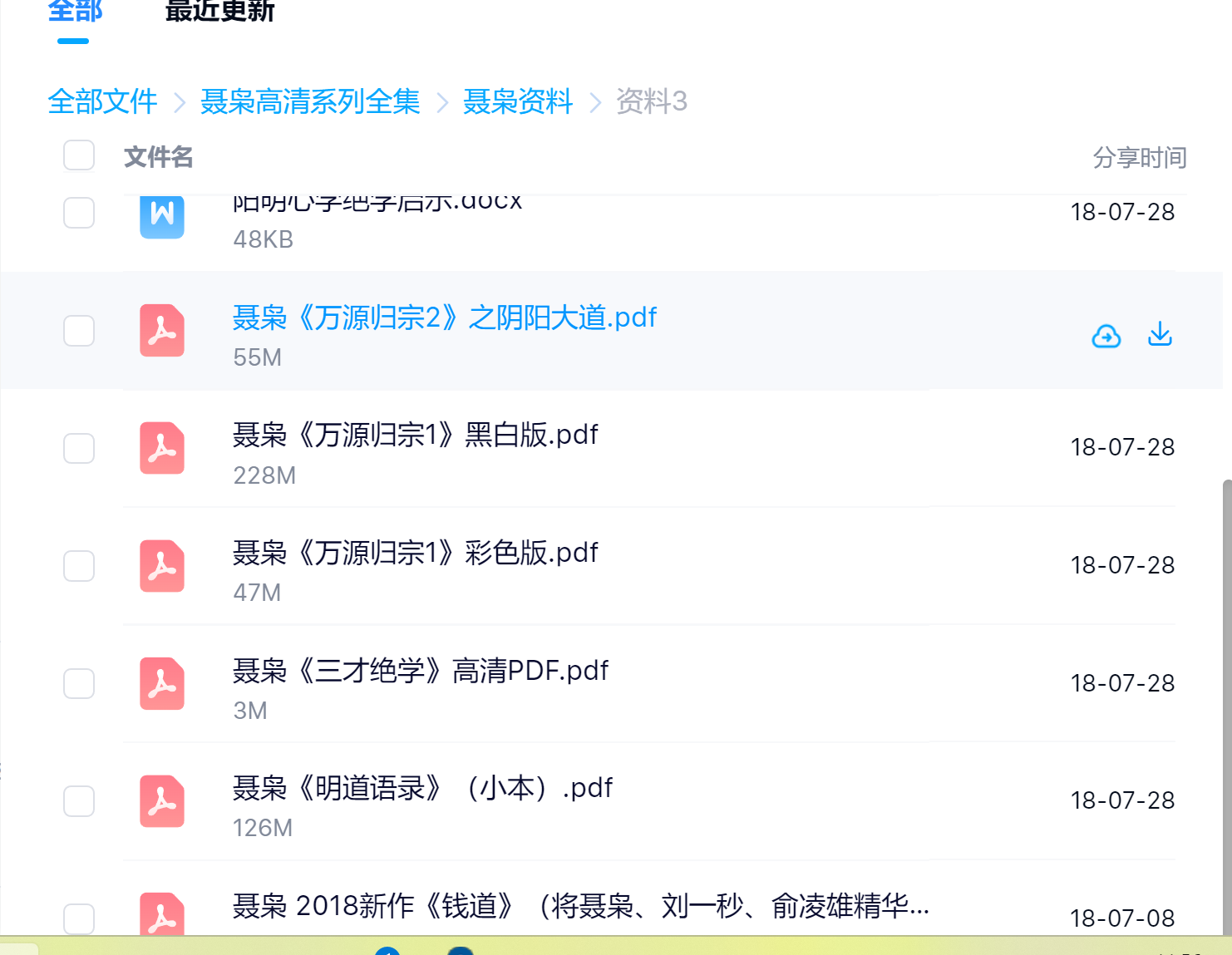This screenshot has height=955, width=1232.
Task: Download 万源归宗2 之阴阳大道.pdf icon
Action: click(x=1160, y=335)
